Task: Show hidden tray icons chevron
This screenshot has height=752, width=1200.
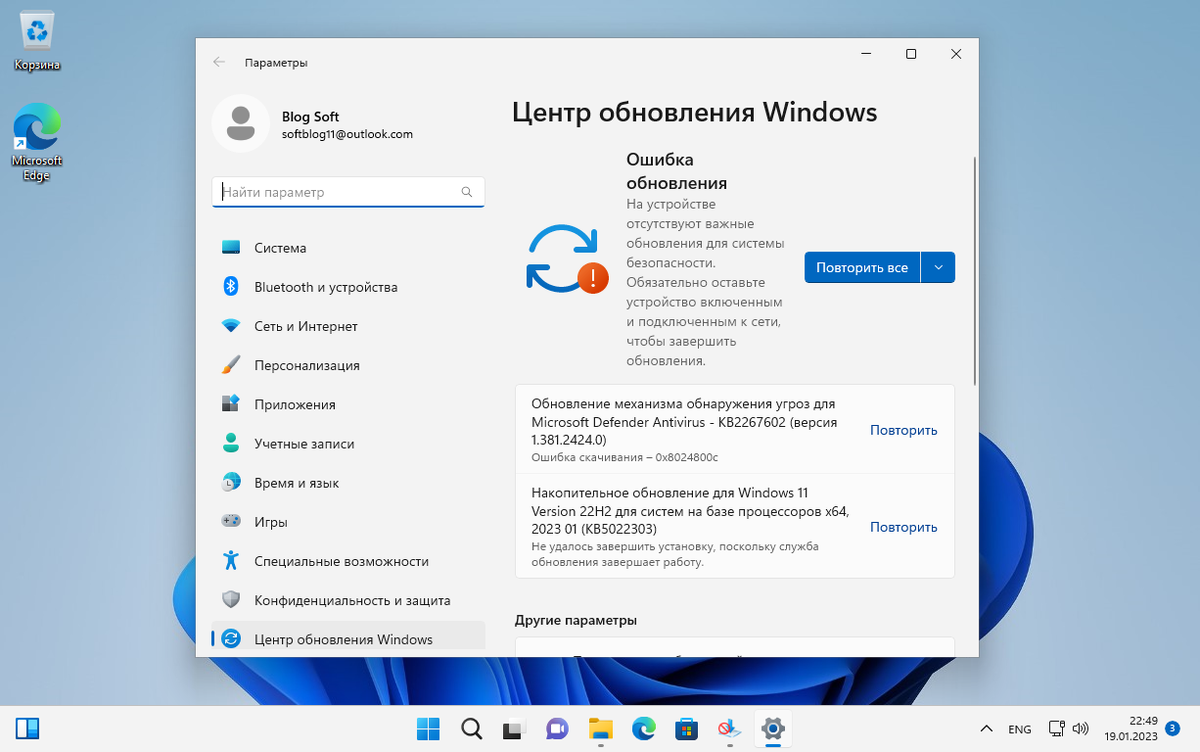Action: tap(987, 728)
